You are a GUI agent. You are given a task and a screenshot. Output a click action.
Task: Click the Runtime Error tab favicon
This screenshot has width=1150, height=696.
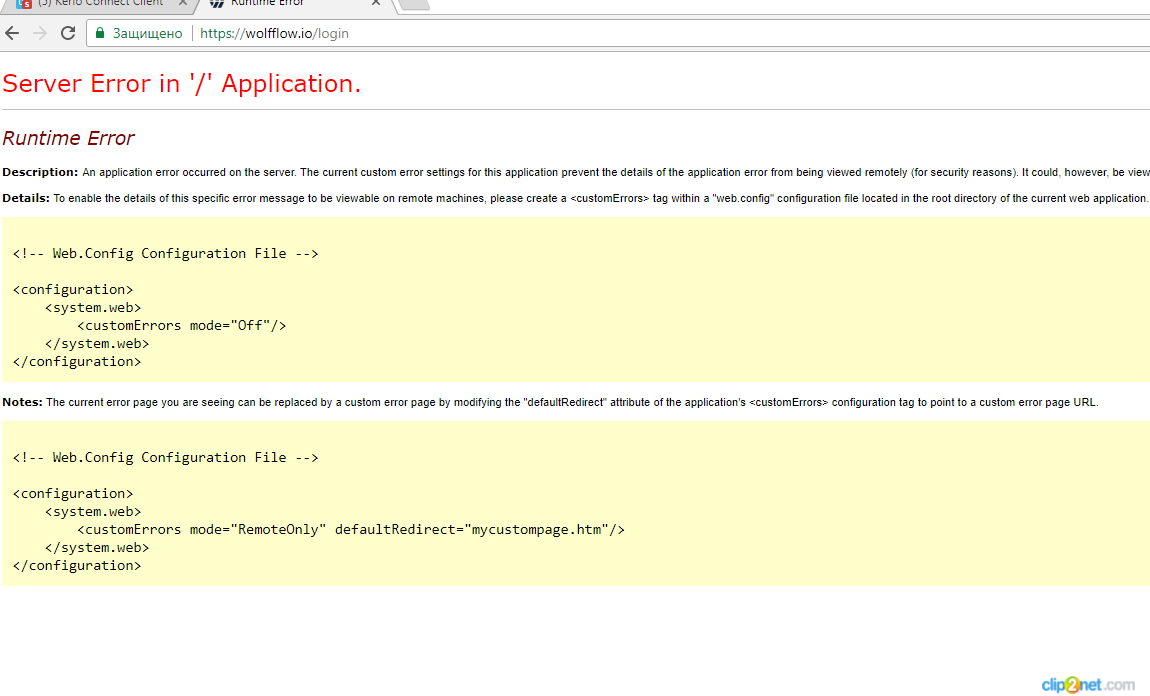pyautogui.click(x=217, y=4)
